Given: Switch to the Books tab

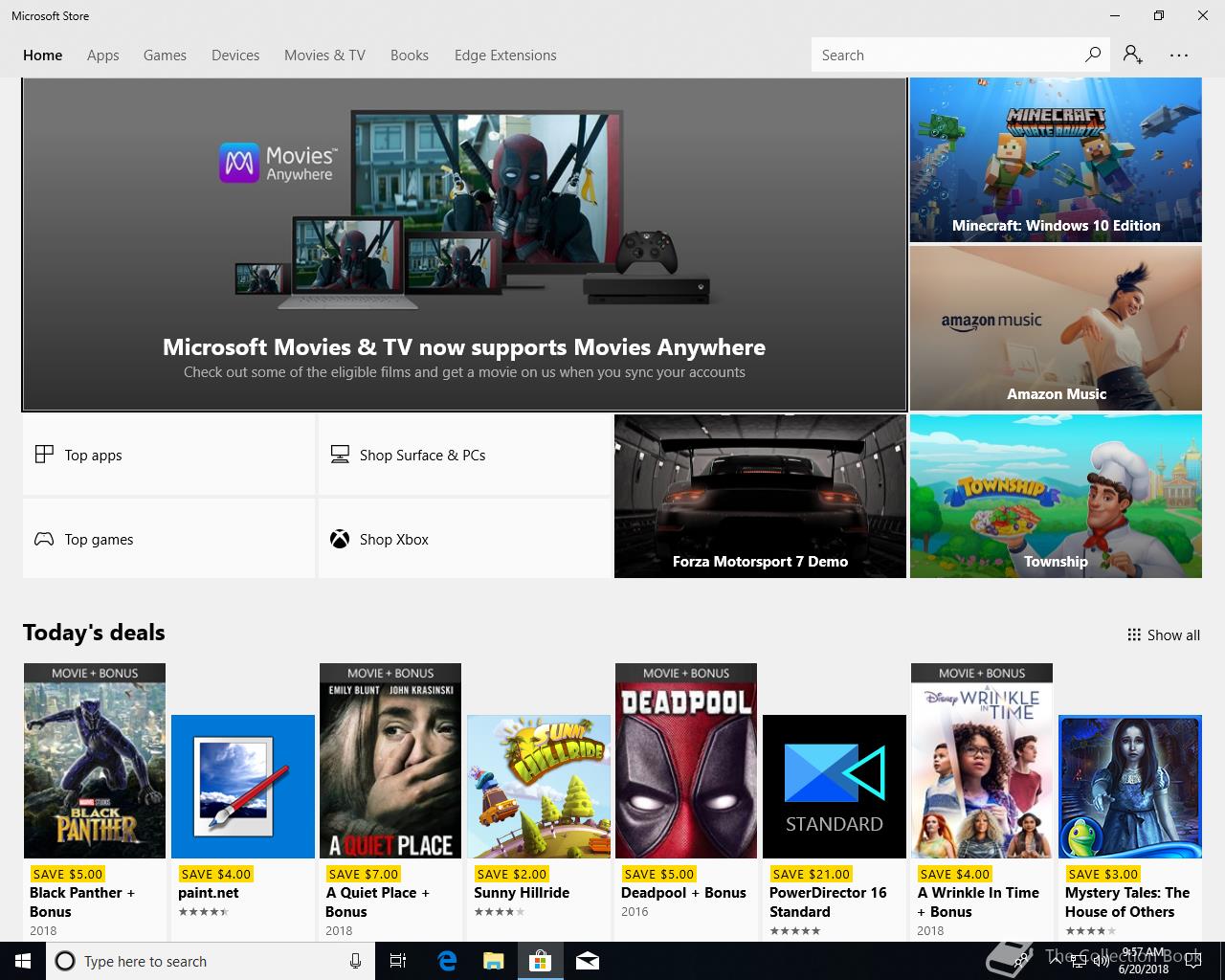Looking at the screenshot, I should (x=410, y=55).
